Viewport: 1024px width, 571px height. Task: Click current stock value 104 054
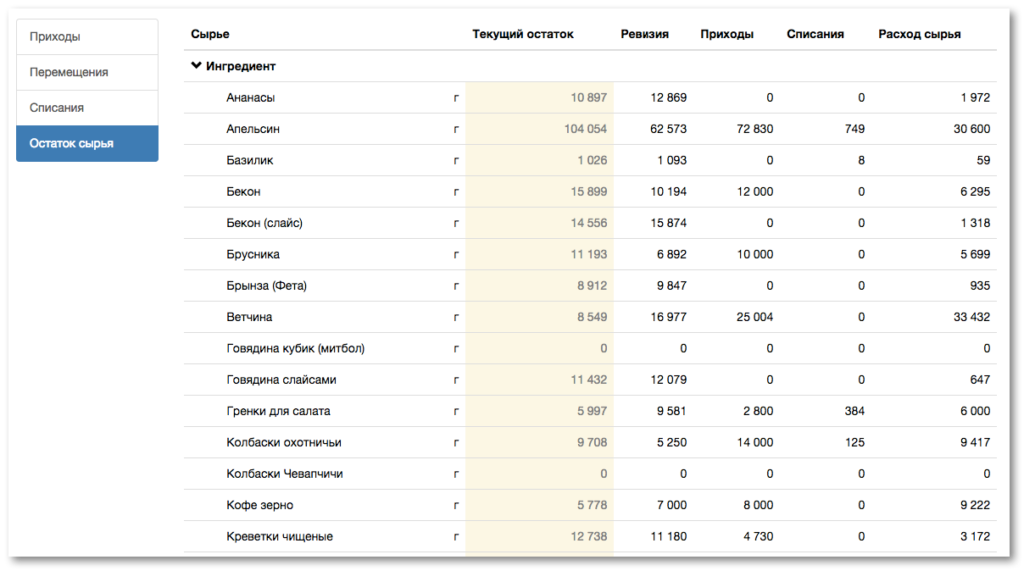pos(585,129)
